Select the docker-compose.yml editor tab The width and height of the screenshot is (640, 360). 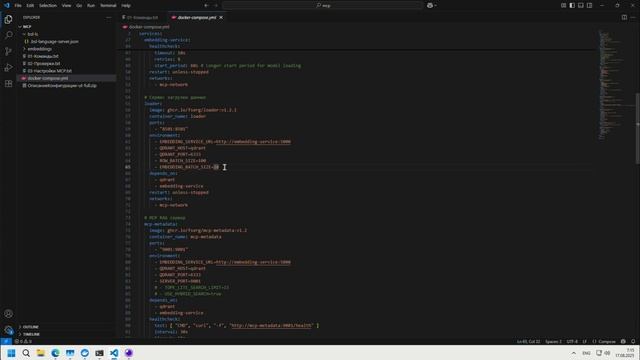coord(197,18)
